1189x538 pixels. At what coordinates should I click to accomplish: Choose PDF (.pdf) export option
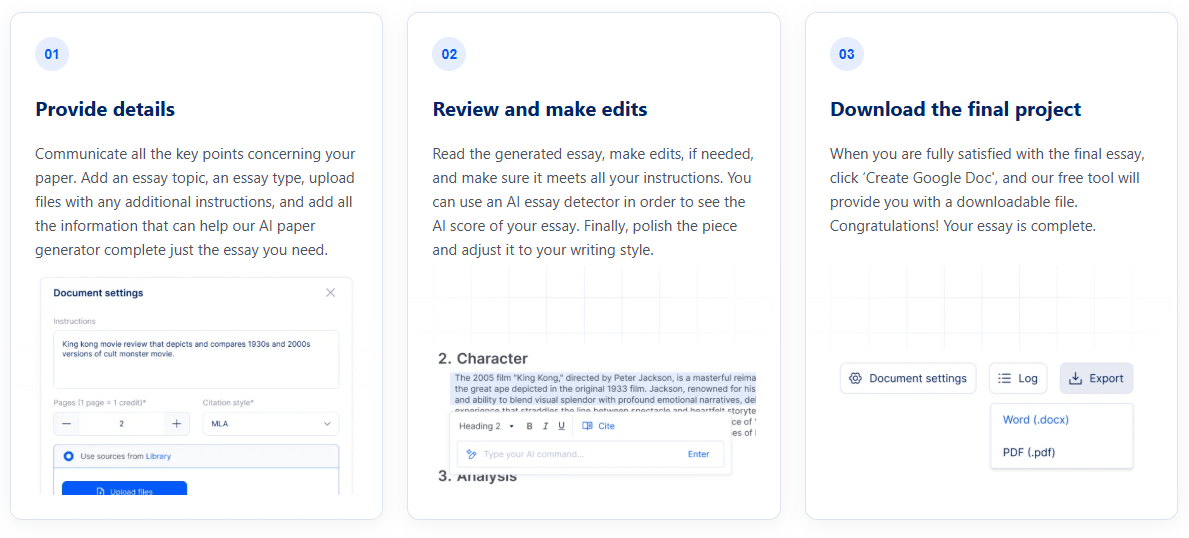(1029, 452)
